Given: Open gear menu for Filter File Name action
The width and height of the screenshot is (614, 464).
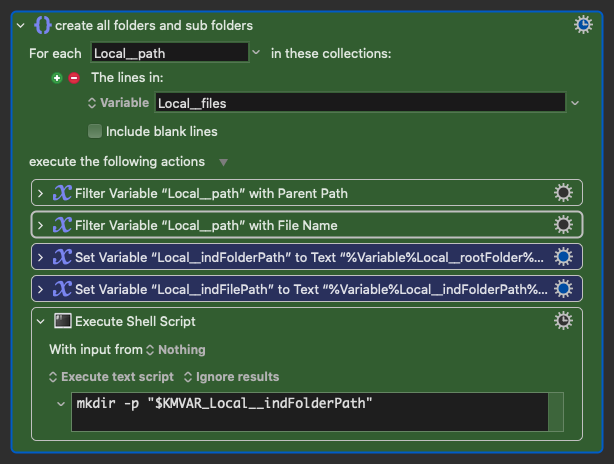Looking at the screenshot, I should pyautogui.click(x=563, y=225).
